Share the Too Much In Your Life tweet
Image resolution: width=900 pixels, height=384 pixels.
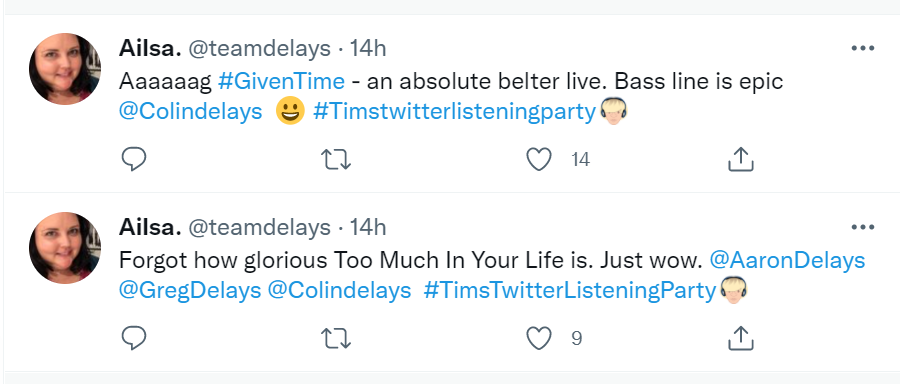[740, 338]
